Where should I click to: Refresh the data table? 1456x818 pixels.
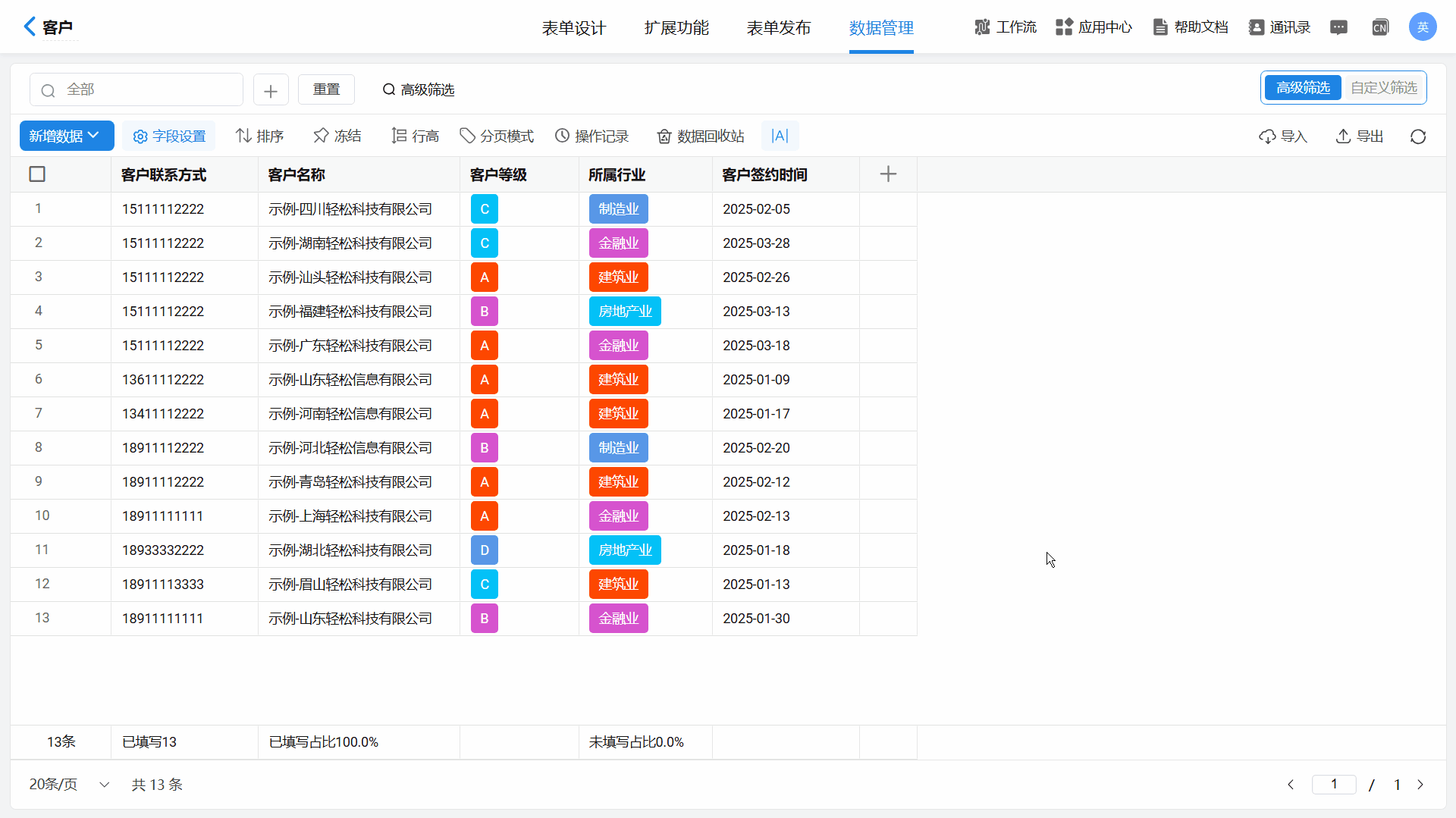click(1418, 136)
